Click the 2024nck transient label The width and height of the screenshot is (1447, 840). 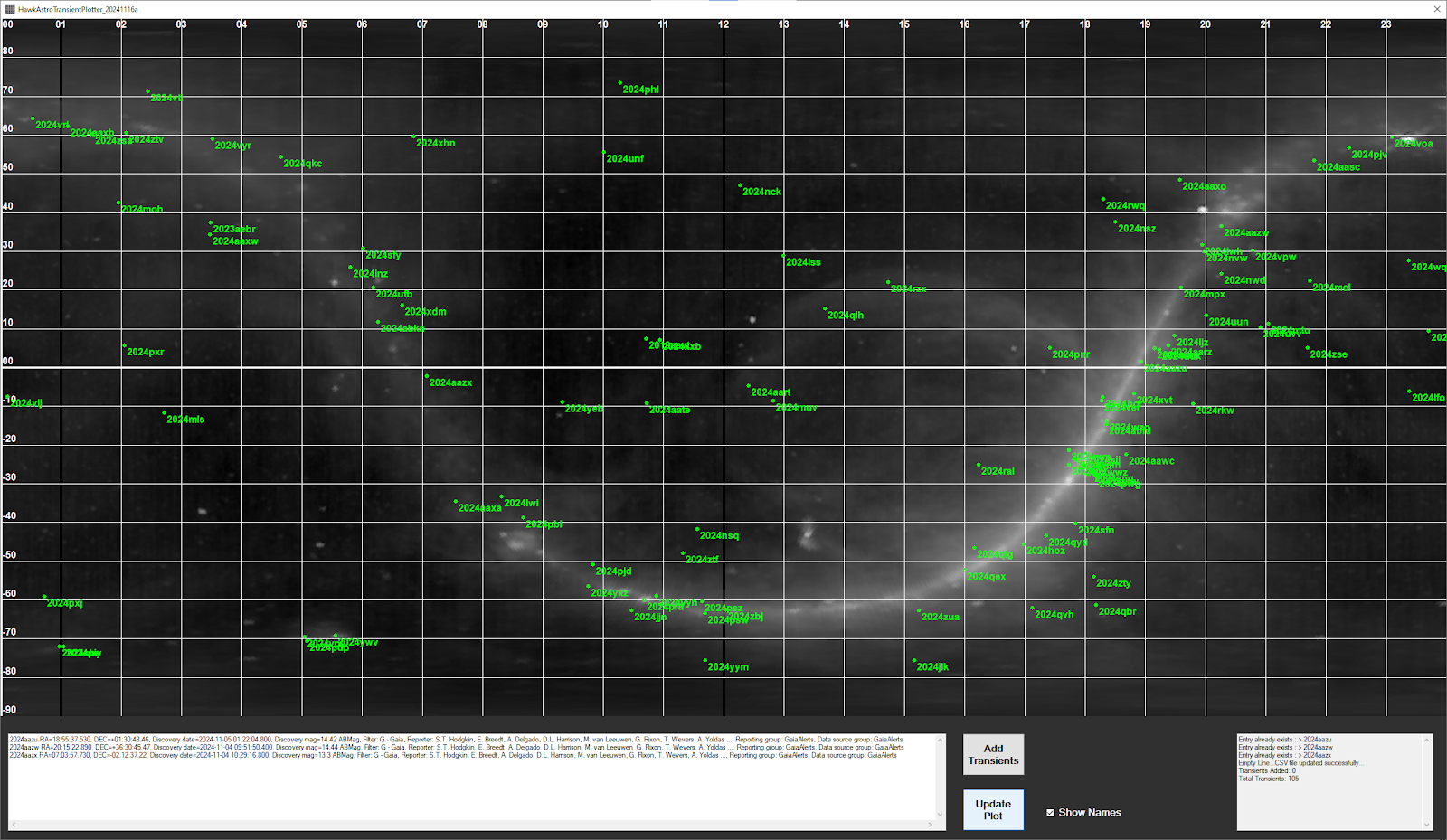(x=761, y=192)
